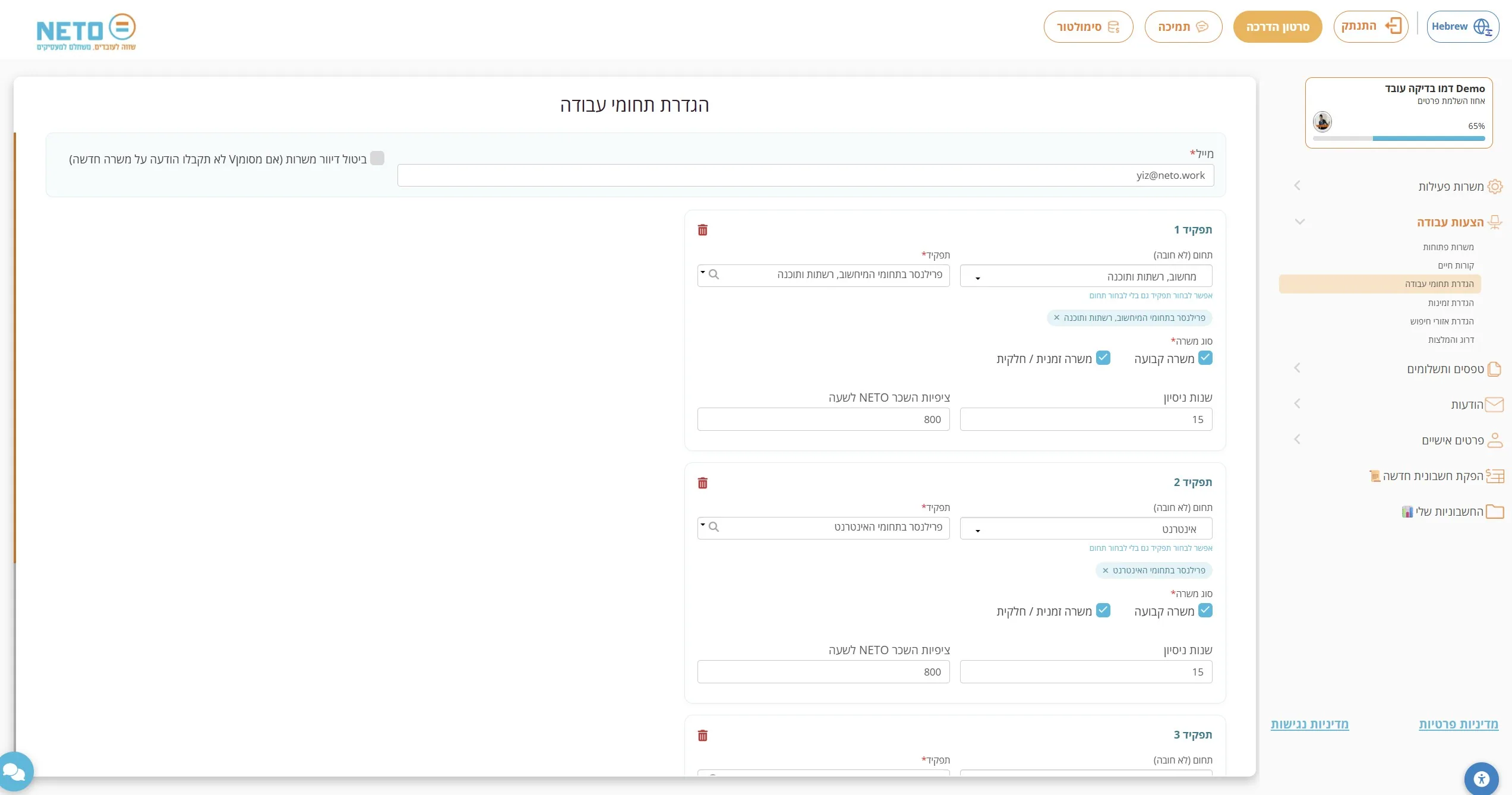Click the סימולטור button
This screenshot has height=795, width=1512.
1088,27
